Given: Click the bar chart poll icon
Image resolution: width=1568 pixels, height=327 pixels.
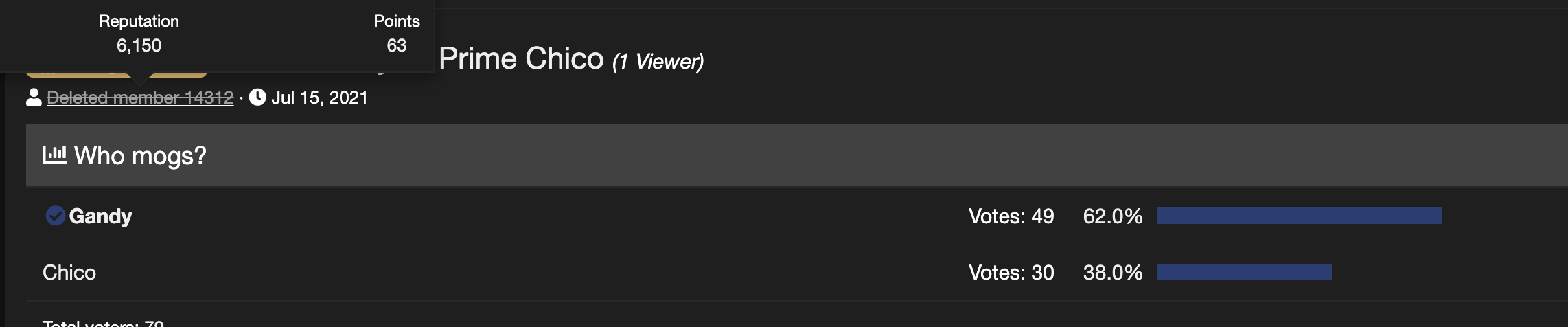Looking at the screenshot, I should coord(54,155).
